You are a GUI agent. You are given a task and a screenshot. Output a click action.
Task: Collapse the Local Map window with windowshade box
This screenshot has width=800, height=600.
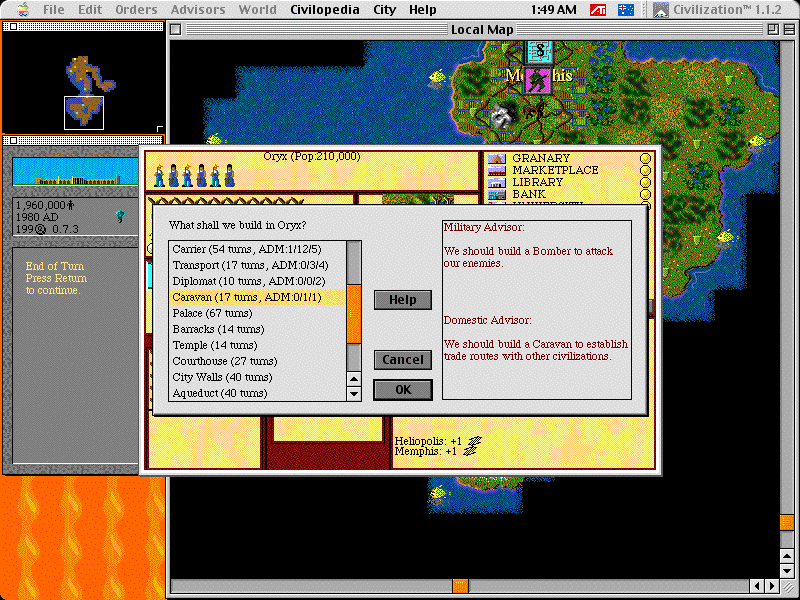(x=789, y=30)
